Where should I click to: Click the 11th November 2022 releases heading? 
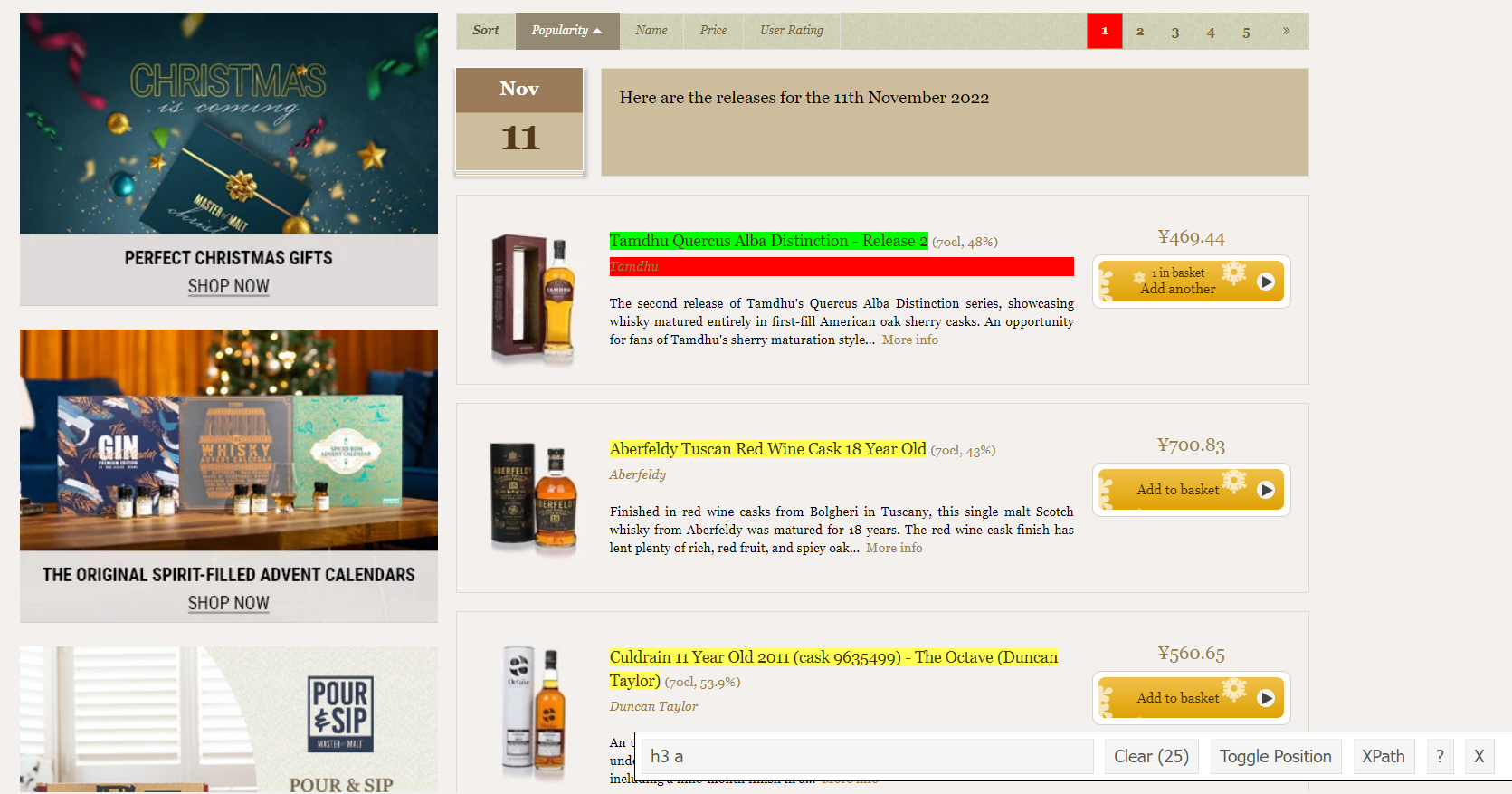pos(804,98)
